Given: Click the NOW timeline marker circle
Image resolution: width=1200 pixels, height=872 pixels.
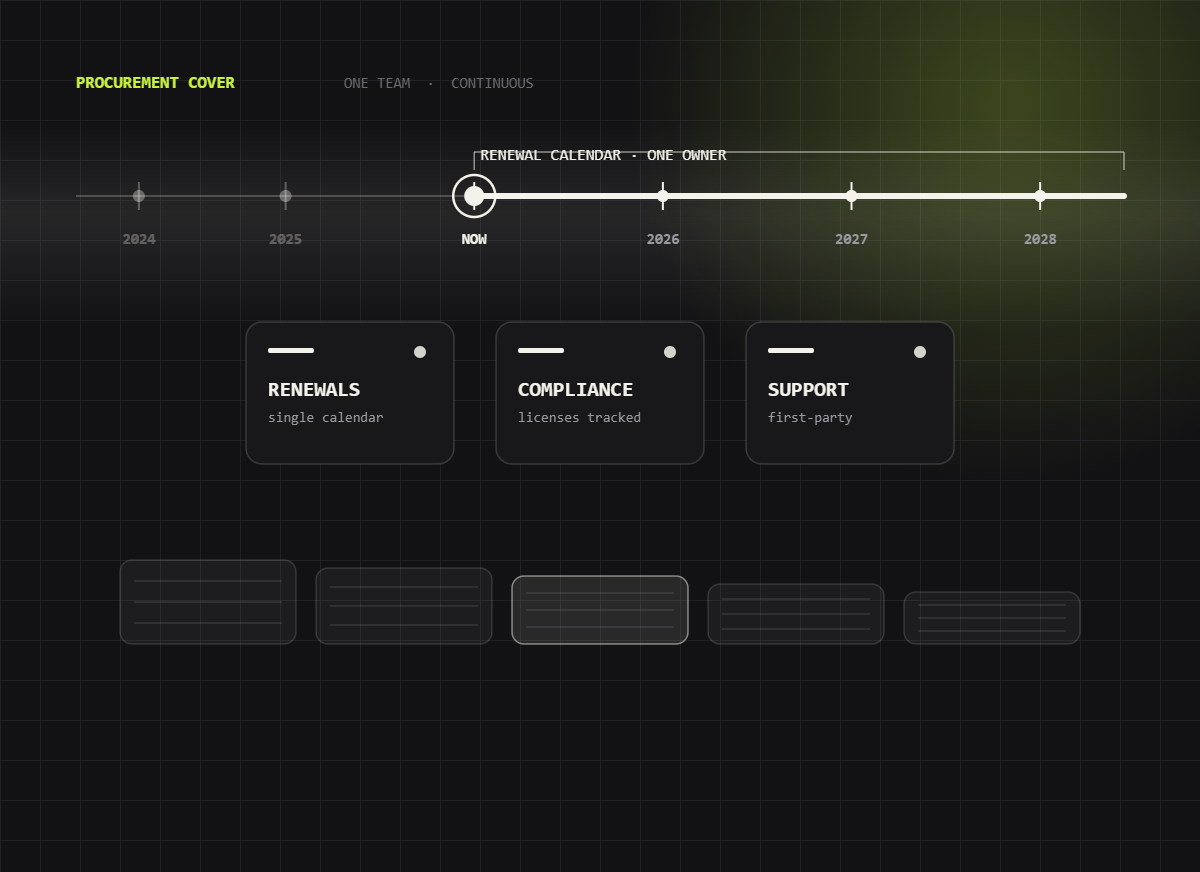Looking at the screenshot, I should pyautogui.click(x=474, y=196).
